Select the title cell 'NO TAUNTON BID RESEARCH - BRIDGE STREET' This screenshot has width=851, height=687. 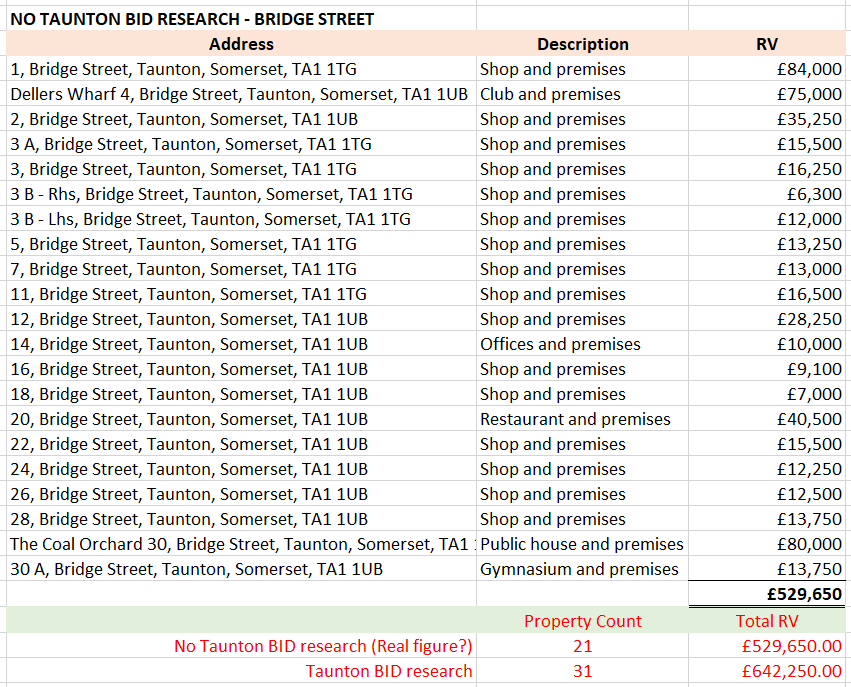242,19
